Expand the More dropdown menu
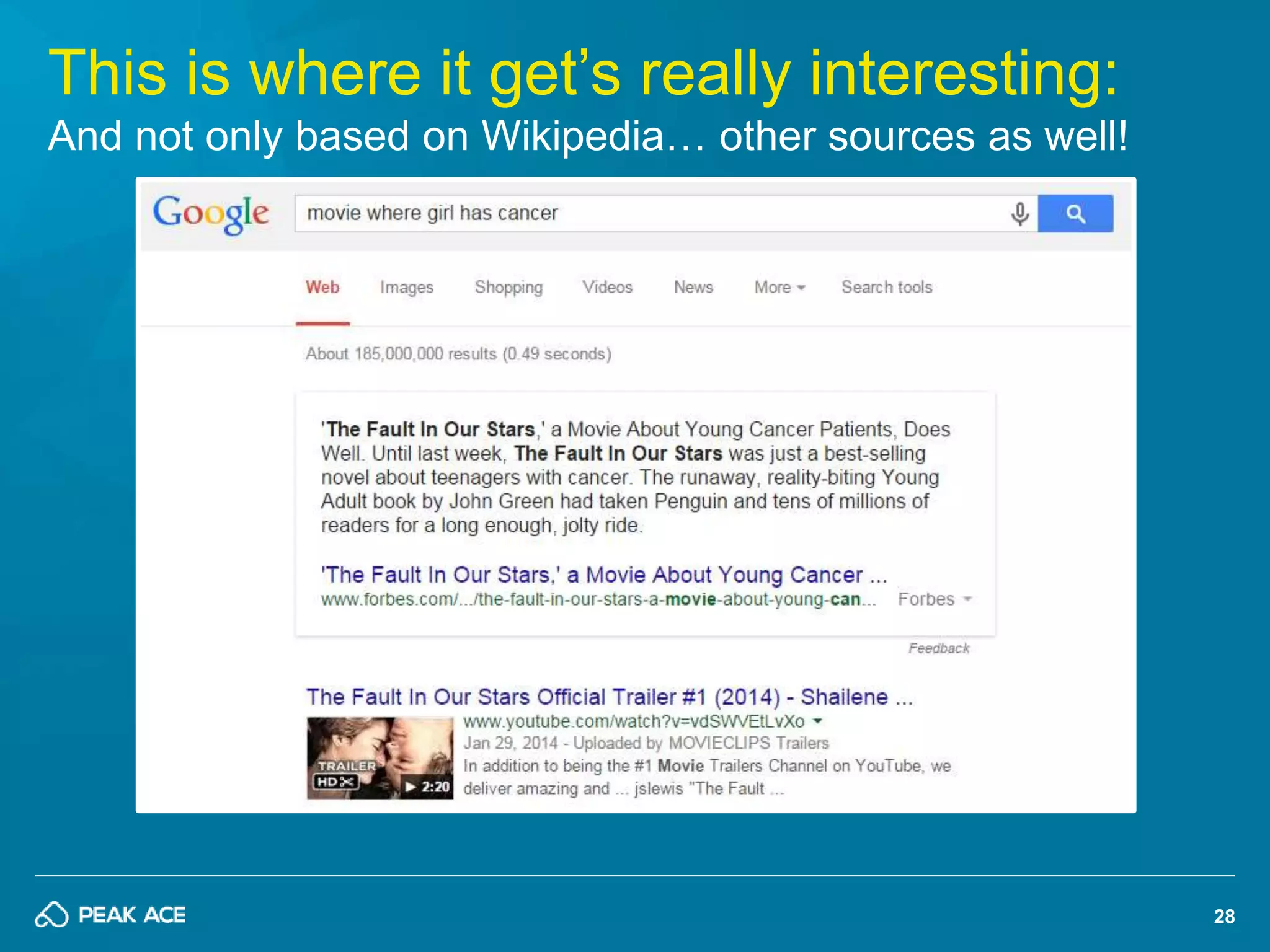1270x952 pixels. coord(779,287)
